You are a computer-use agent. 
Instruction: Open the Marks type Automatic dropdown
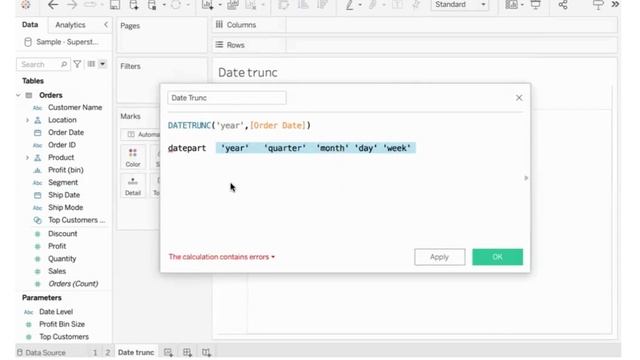coord(141,134)
